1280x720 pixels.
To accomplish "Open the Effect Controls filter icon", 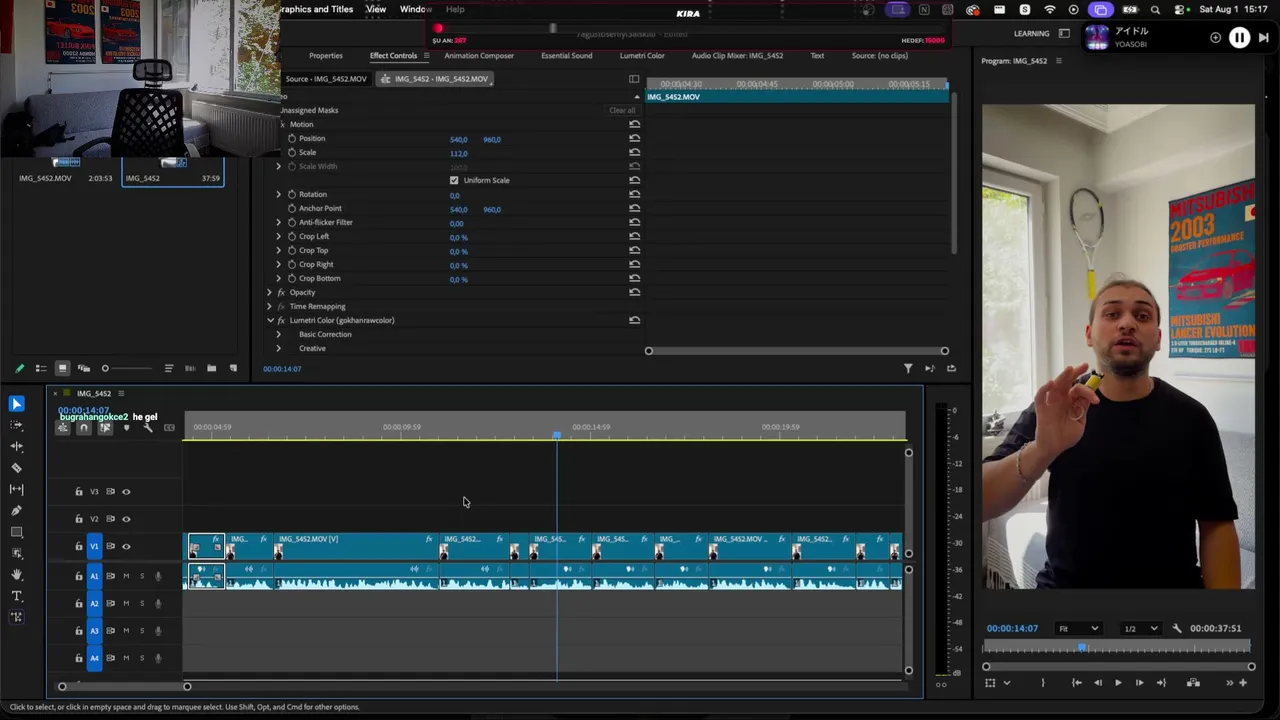I will coord(908,369).
